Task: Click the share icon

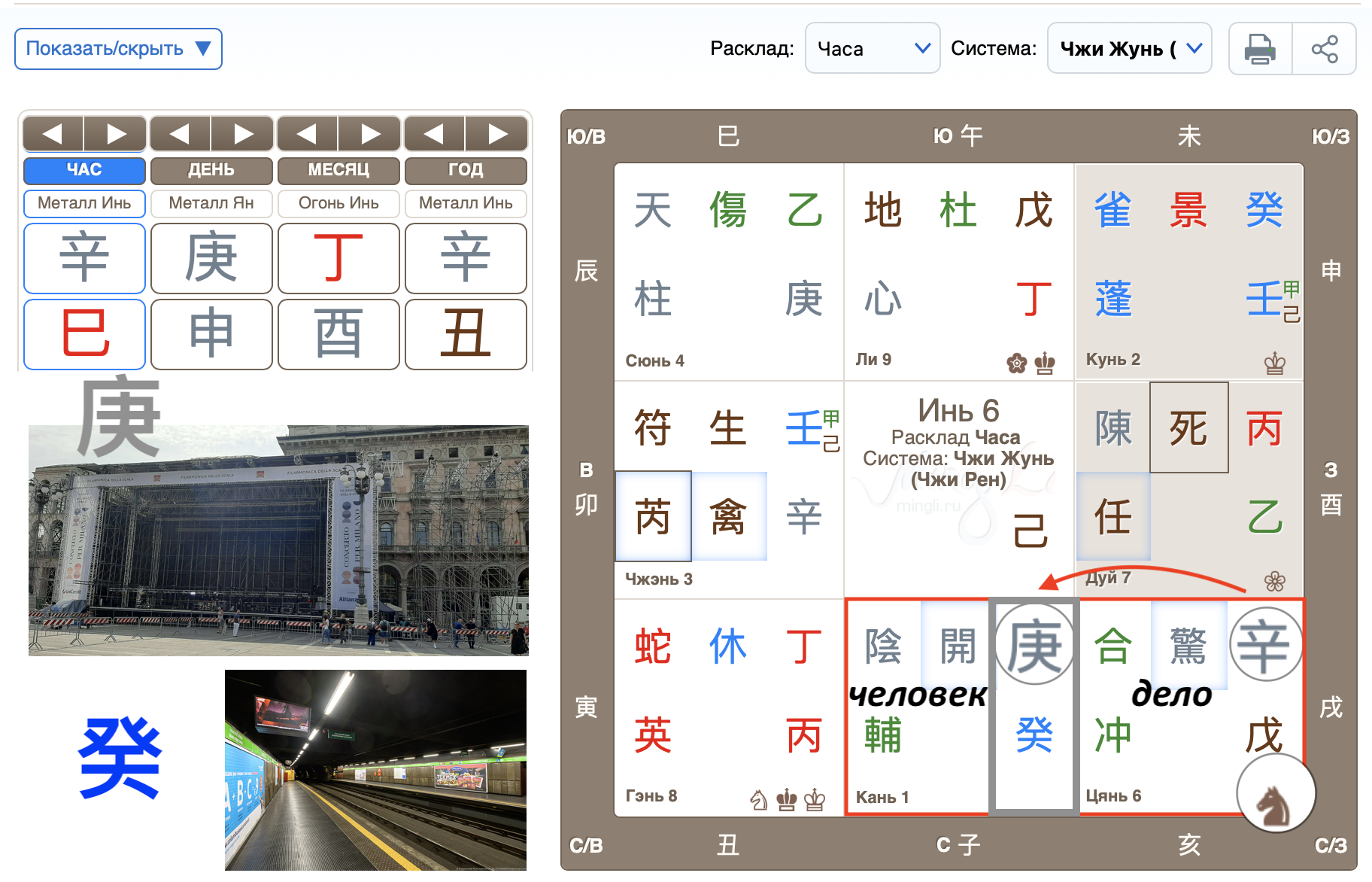Action: [x=1324, y=49]
